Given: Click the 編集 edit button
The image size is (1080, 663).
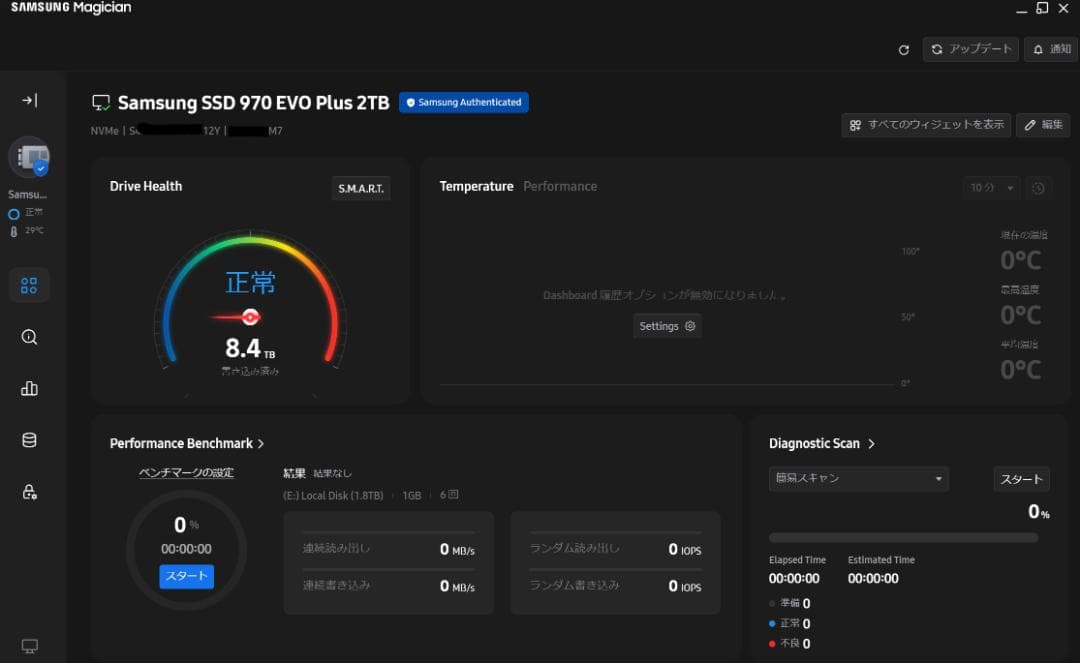Looking at the screenshot, I should tap(1043, 125).
